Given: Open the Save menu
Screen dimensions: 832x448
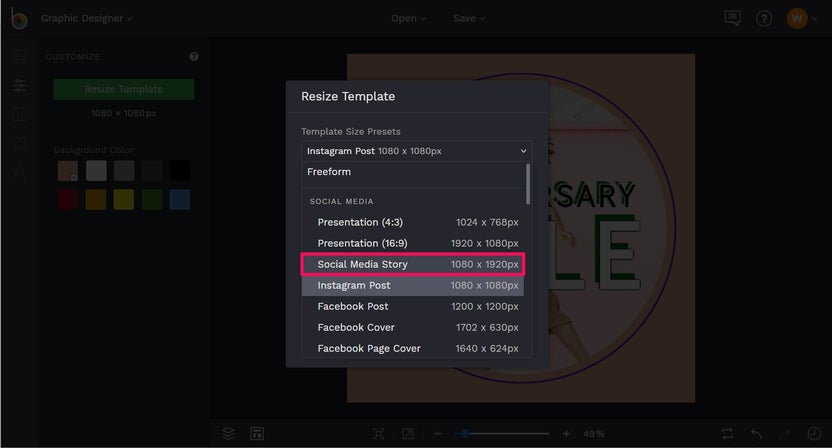Looking at the screenshot, I should (x=469, y=19).
